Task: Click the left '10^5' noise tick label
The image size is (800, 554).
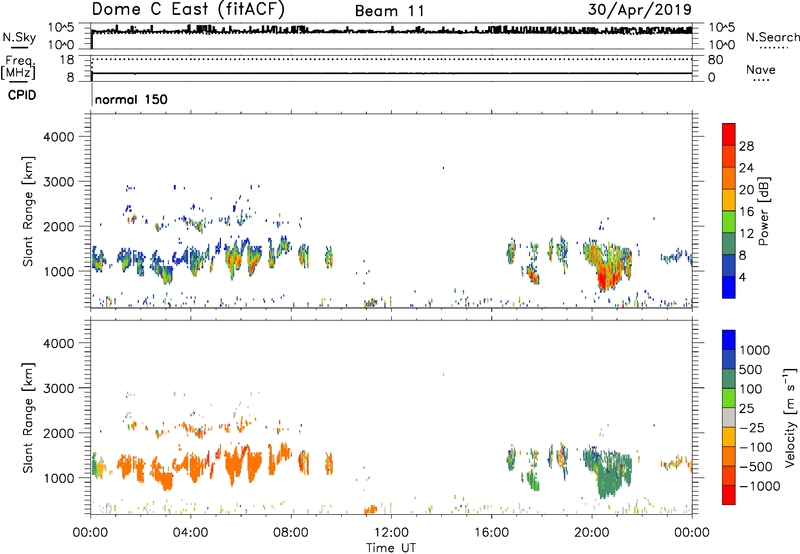Action: click(61, 28)
